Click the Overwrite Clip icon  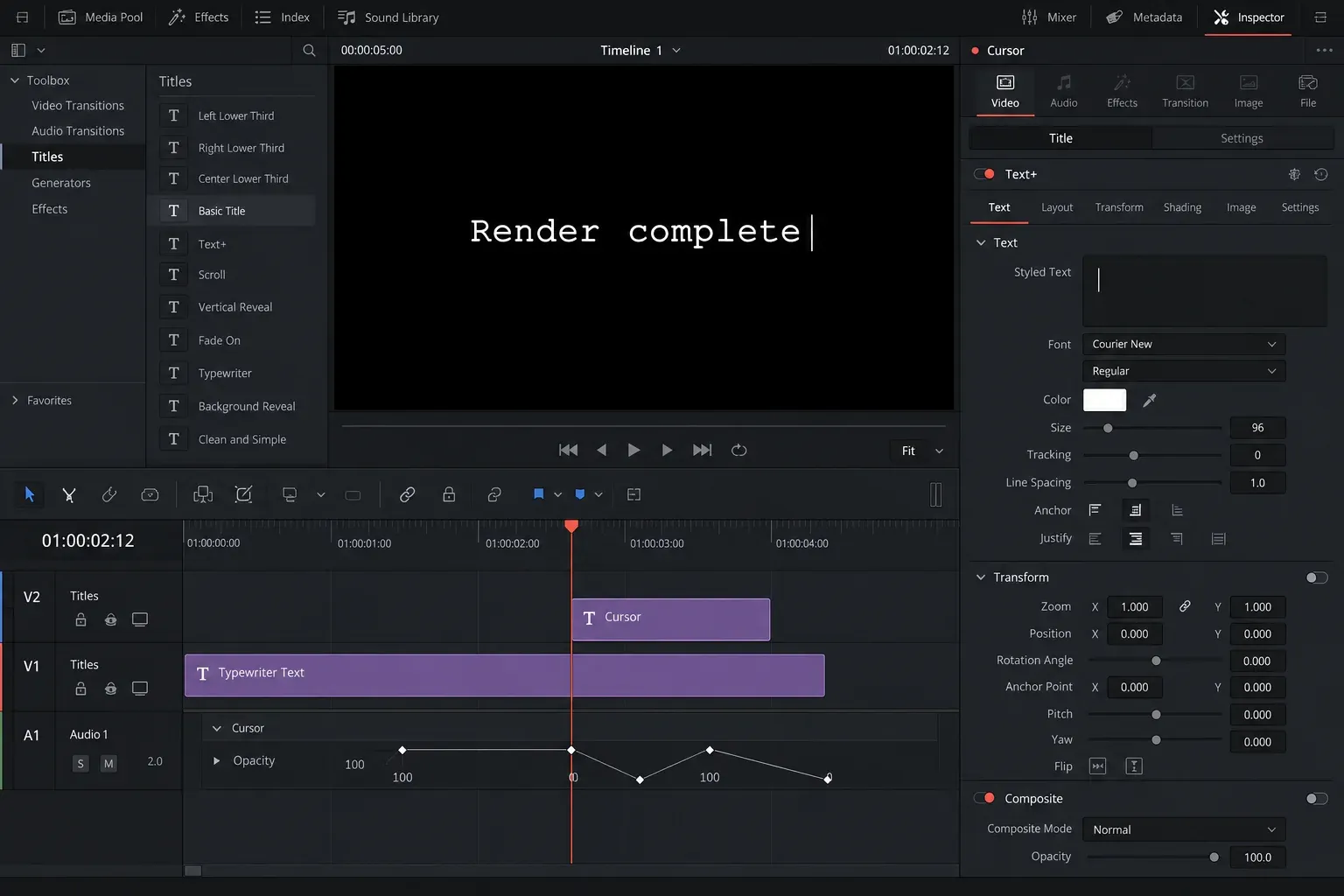[243, 494]
